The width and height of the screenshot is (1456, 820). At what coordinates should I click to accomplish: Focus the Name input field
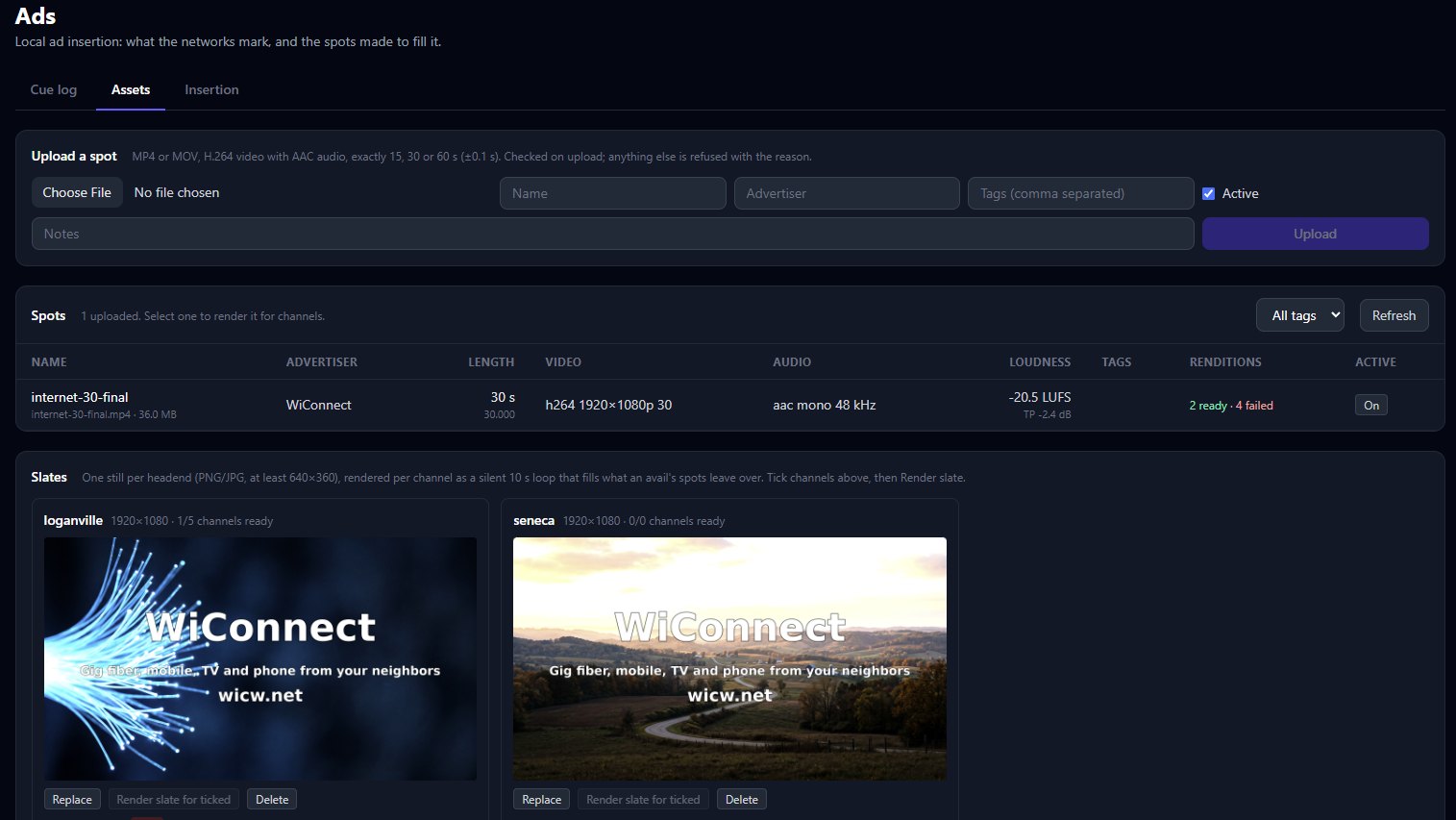(x=612, y=193)
